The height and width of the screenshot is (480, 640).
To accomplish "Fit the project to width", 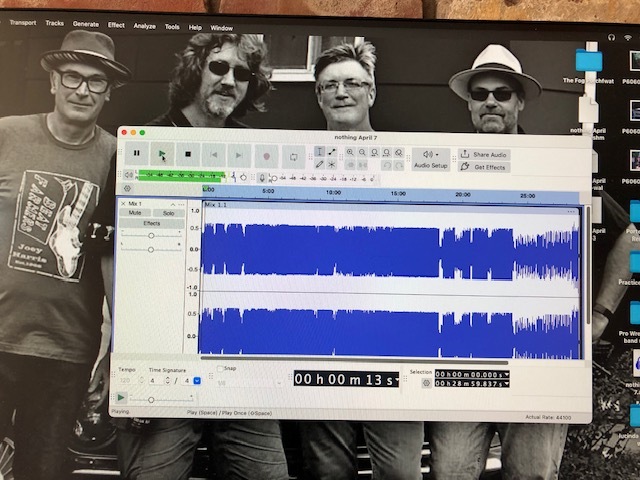I will click(x=387, y=153).
